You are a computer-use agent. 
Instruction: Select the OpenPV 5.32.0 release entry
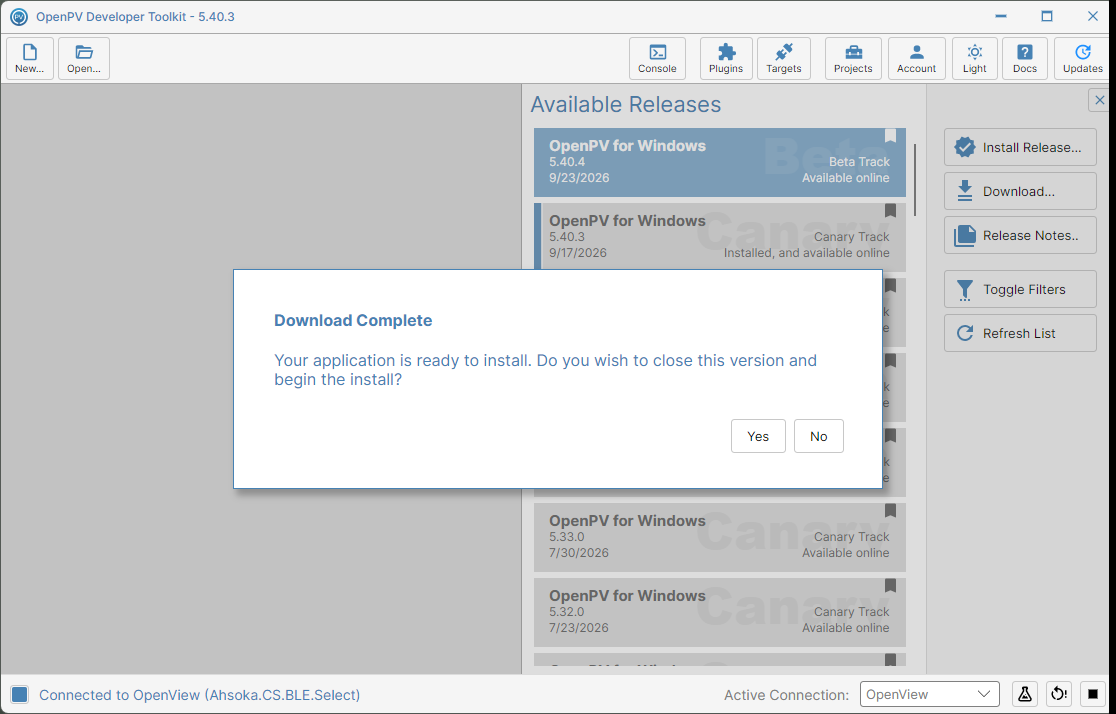720,612
